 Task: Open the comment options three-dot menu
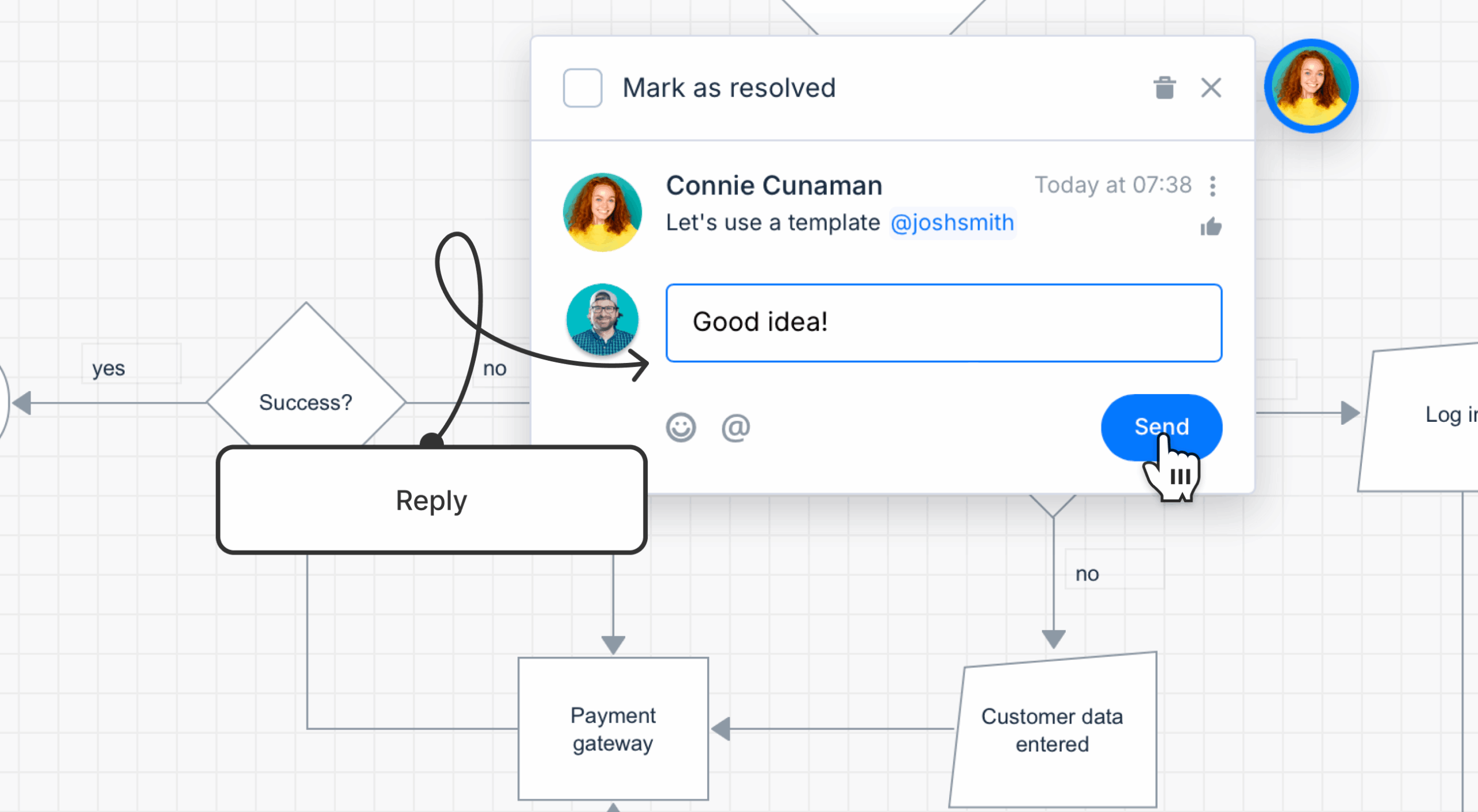(1212, 186)
